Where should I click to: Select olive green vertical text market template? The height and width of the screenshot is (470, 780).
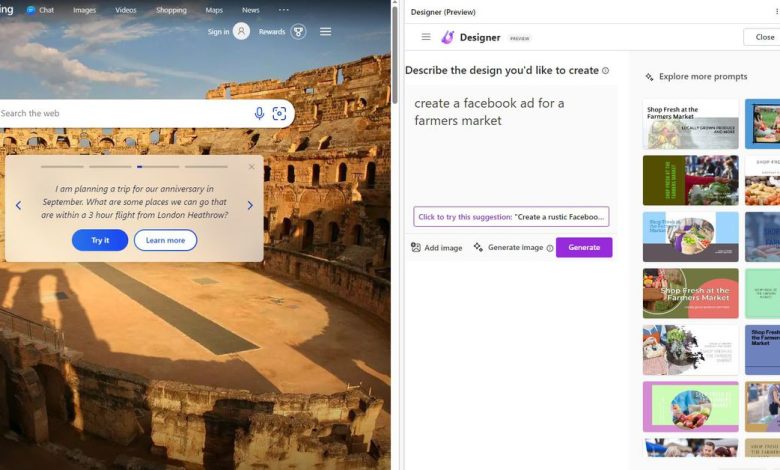coord(690,180)
